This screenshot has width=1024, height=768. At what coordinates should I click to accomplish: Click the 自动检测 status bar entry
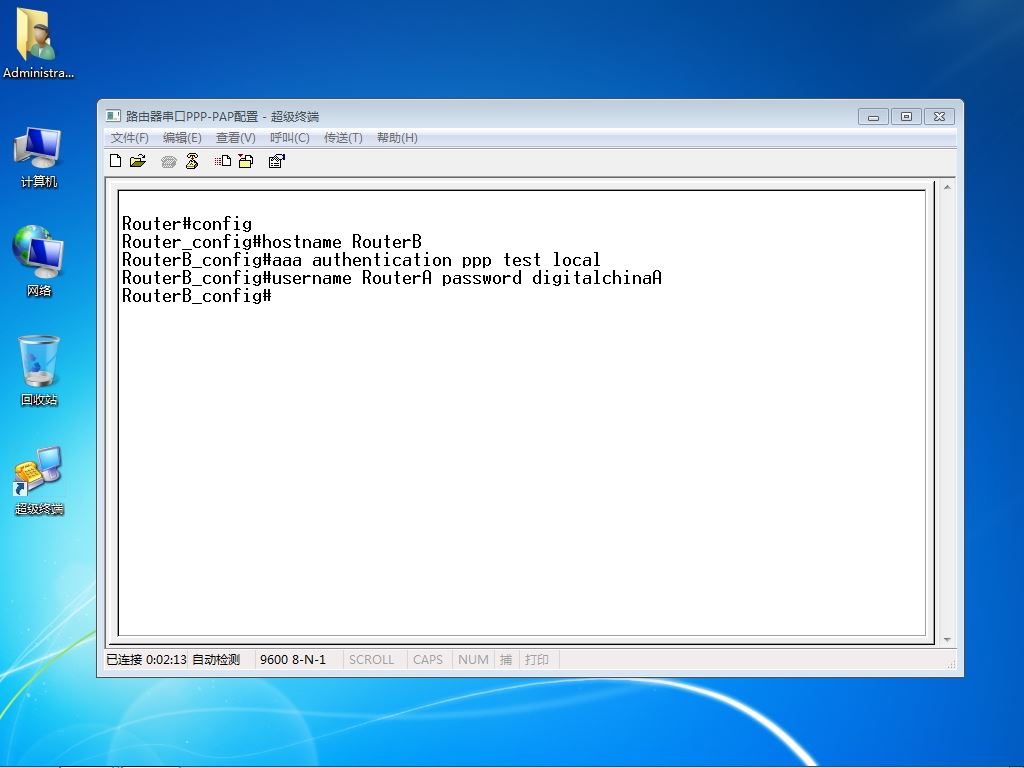216,660
